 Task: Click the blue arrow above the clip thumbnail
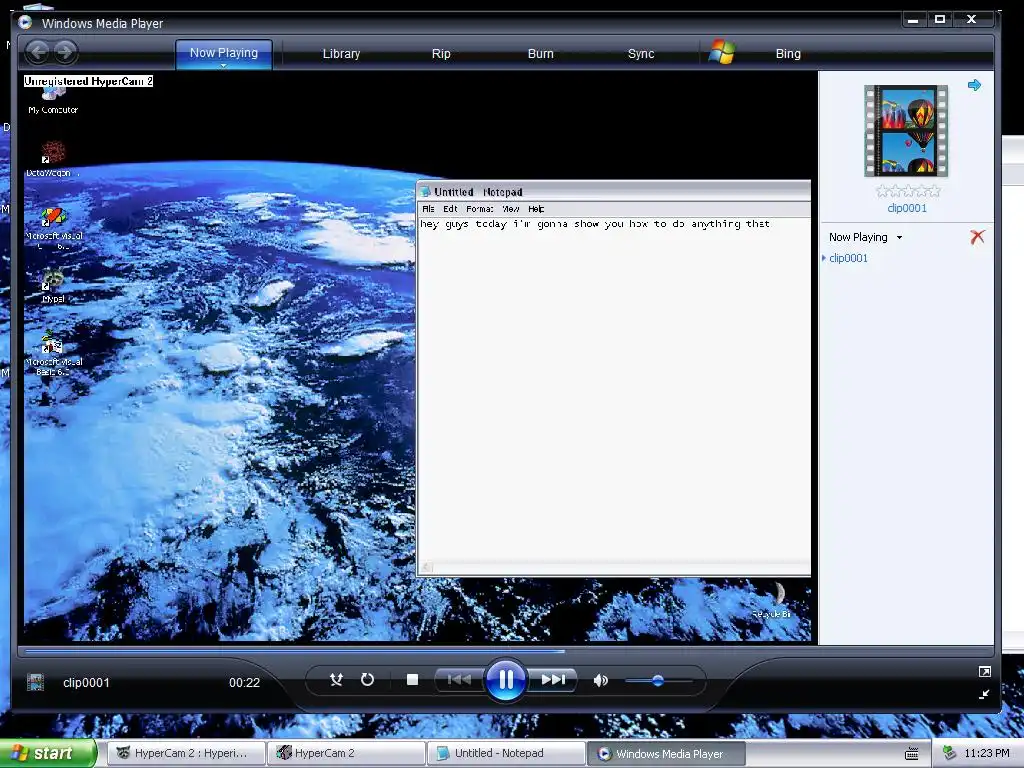(974, 85)
